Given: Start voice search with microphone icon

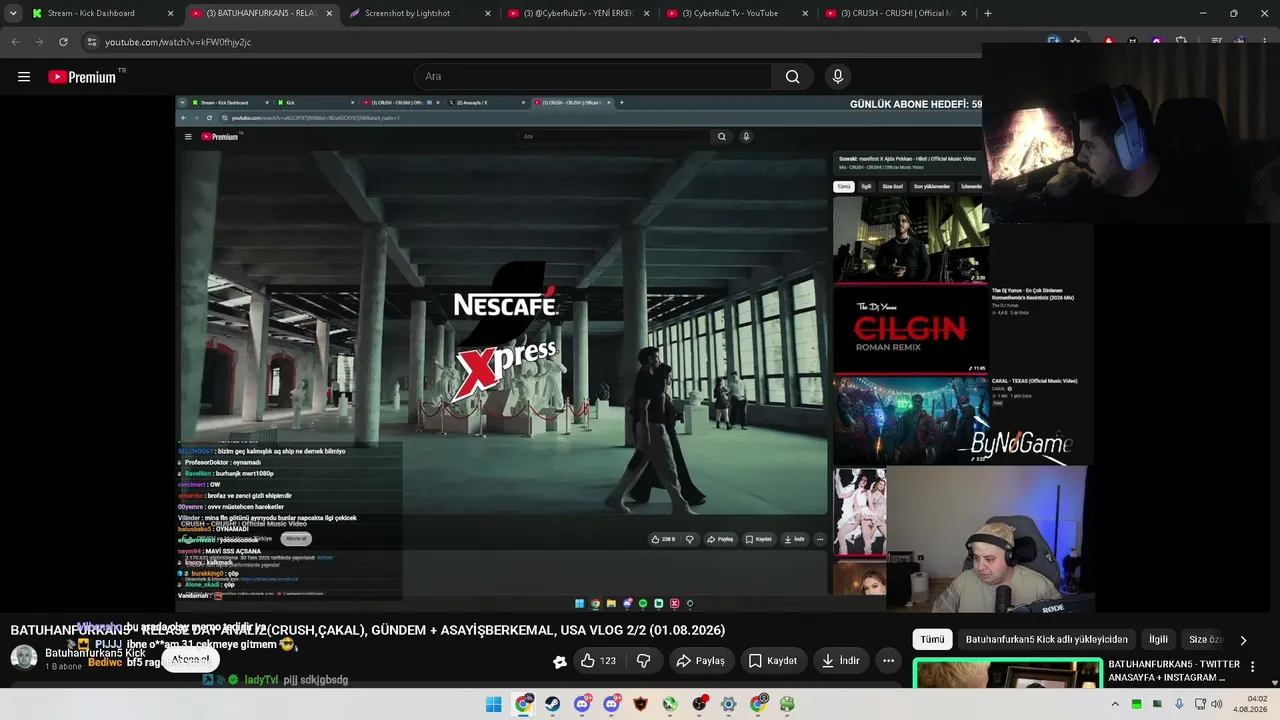Looking at the screenshot, I should click(838, 77).
